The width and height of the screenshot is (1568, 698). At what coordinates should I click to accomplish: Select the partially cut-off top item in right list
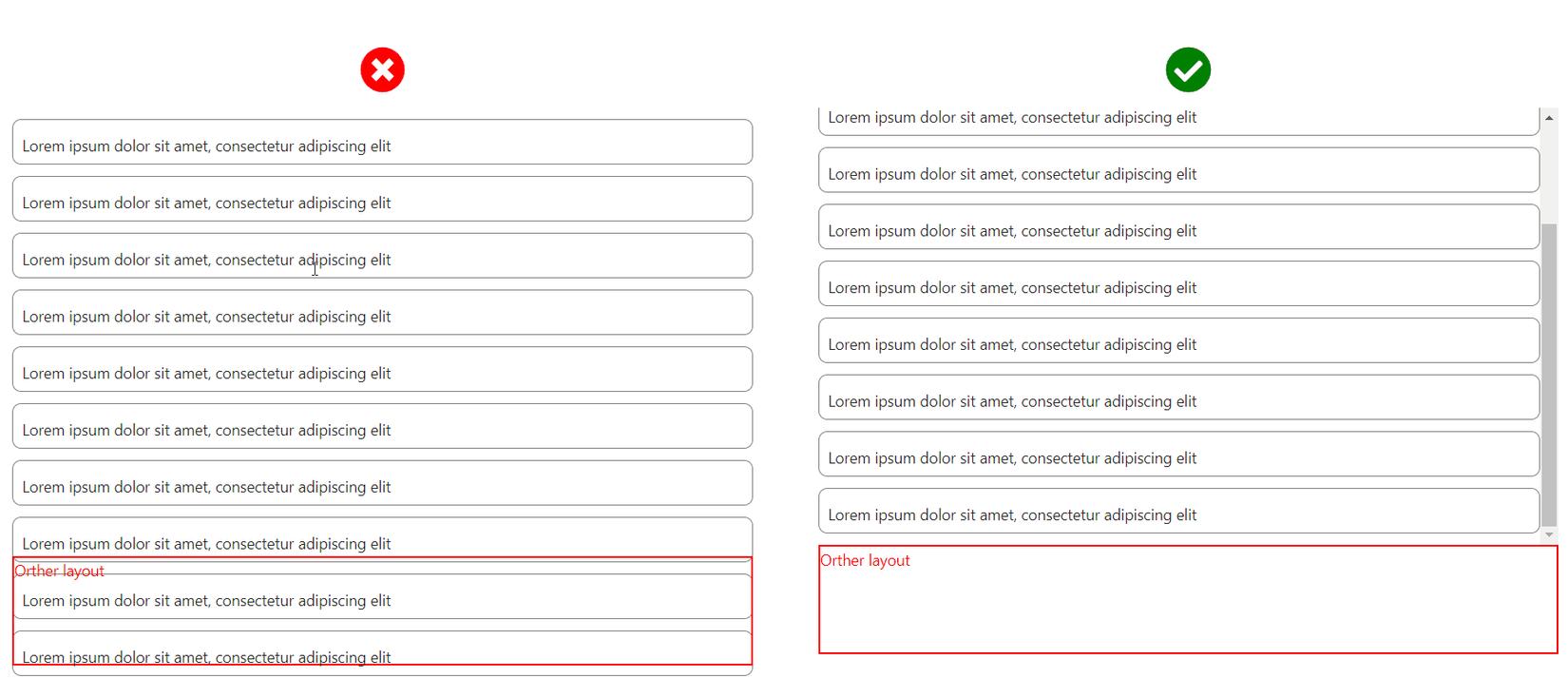[x=1178, y=121]
